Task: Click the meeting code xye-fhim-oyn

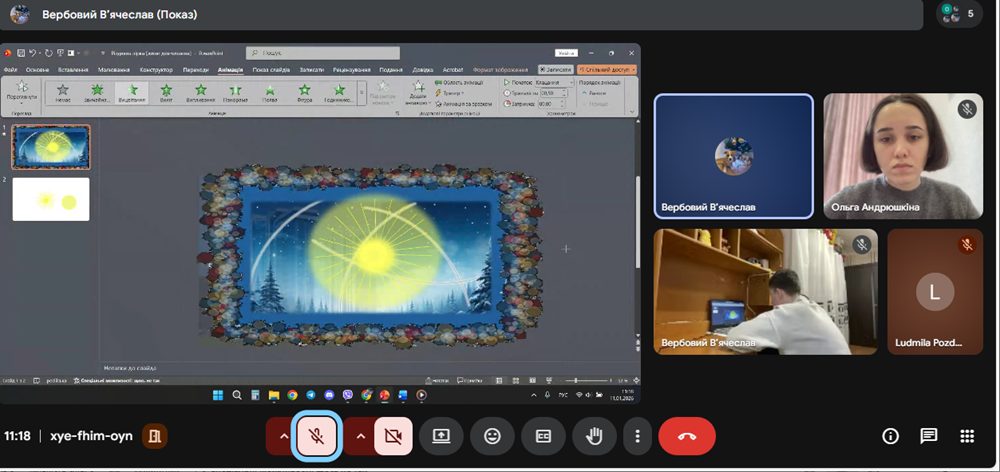Action: click(x=91, y=436)
